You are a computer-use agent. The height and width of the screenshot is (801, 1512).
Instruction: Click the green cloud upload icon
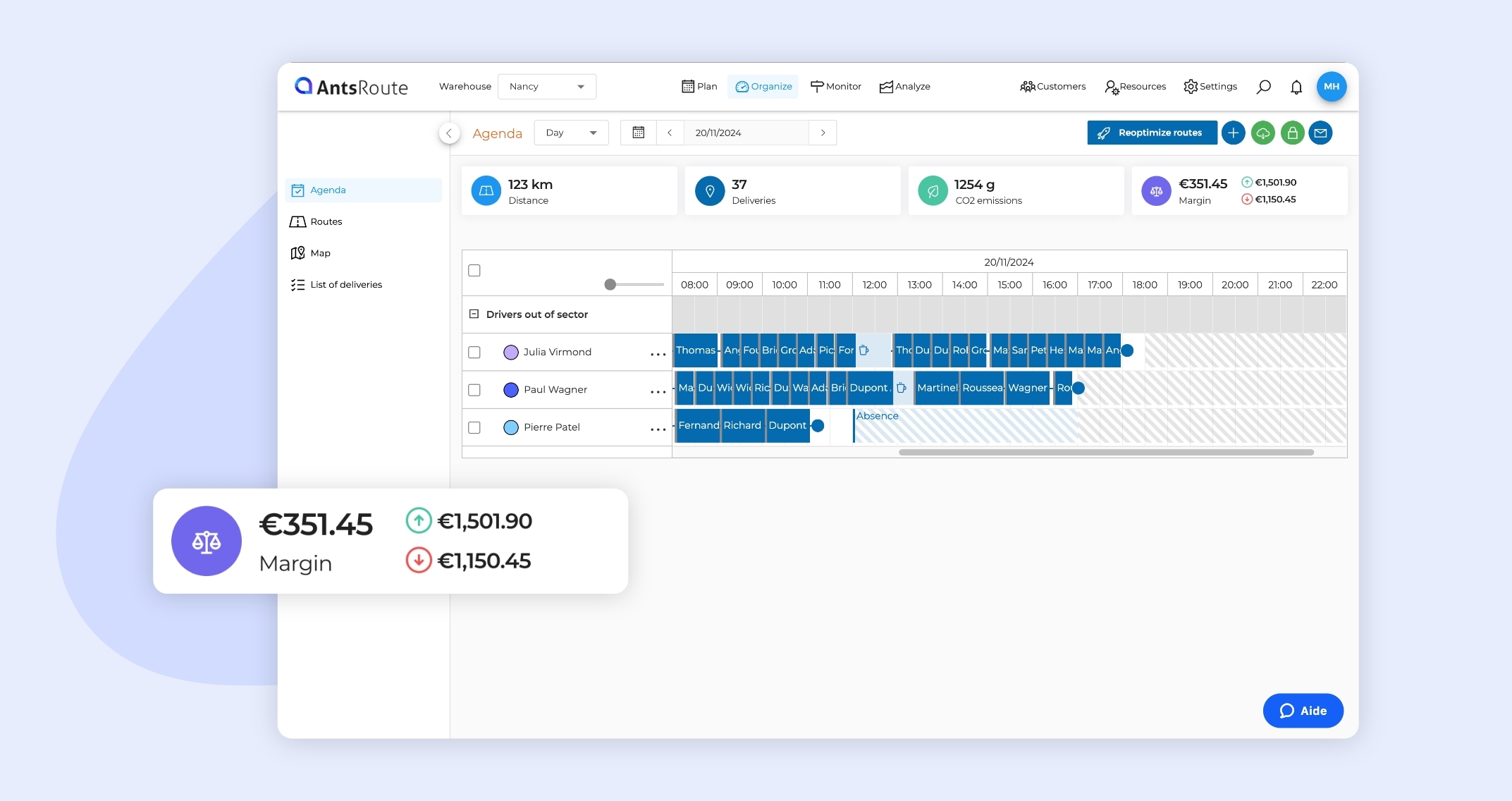click(x=1262, y=133)
